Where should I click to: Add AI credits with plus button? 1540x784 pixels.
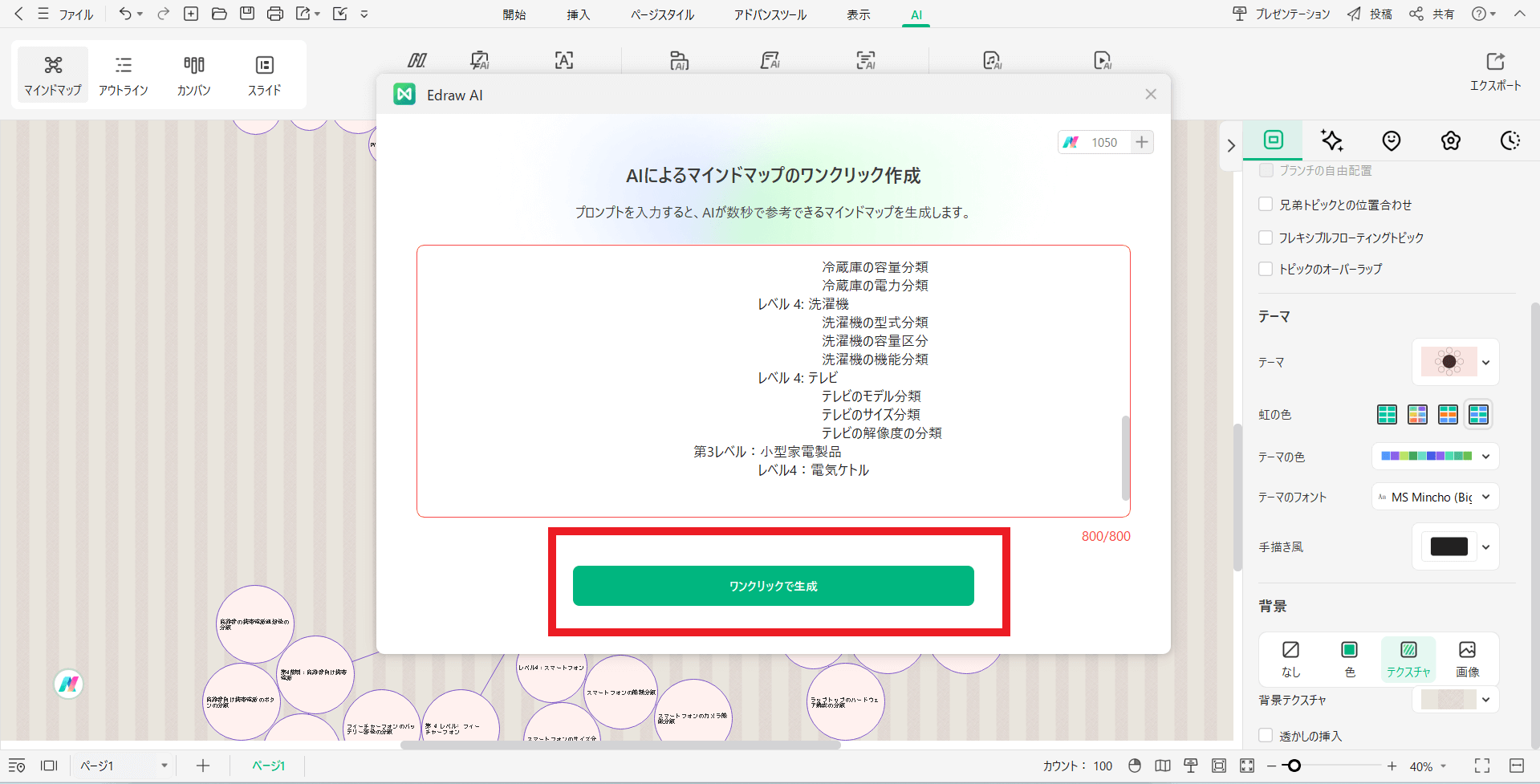pos(1142,142)
